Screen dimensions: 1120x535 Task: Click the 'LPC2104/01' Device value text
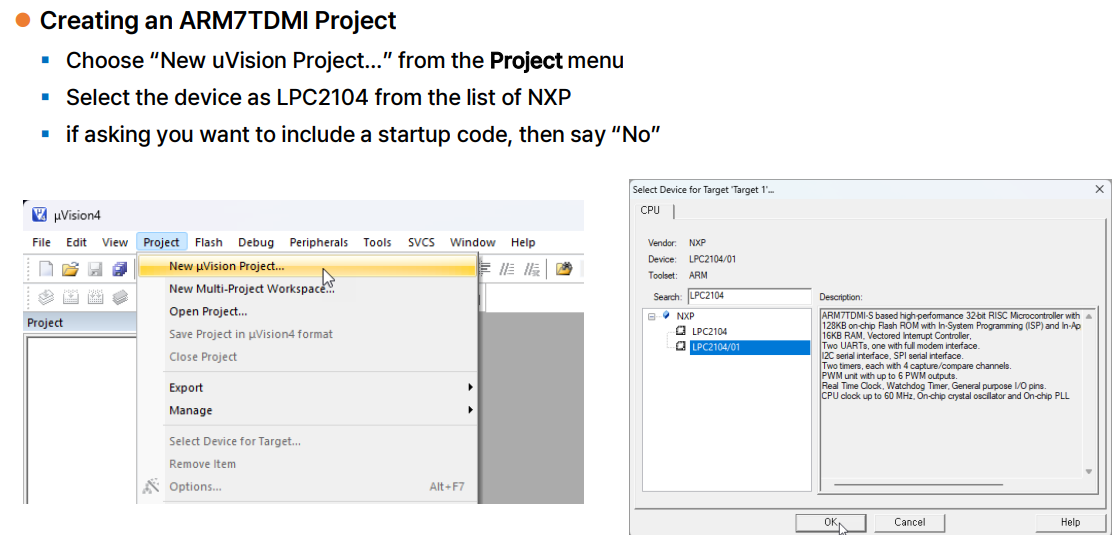(712, 259)
